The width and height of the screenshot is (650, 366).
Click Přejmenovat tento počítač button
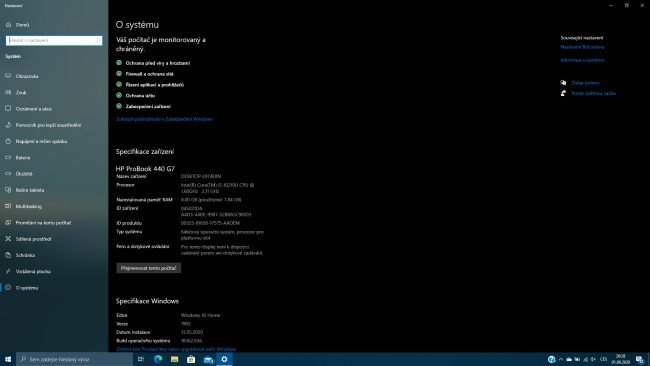tap(148, 268)
